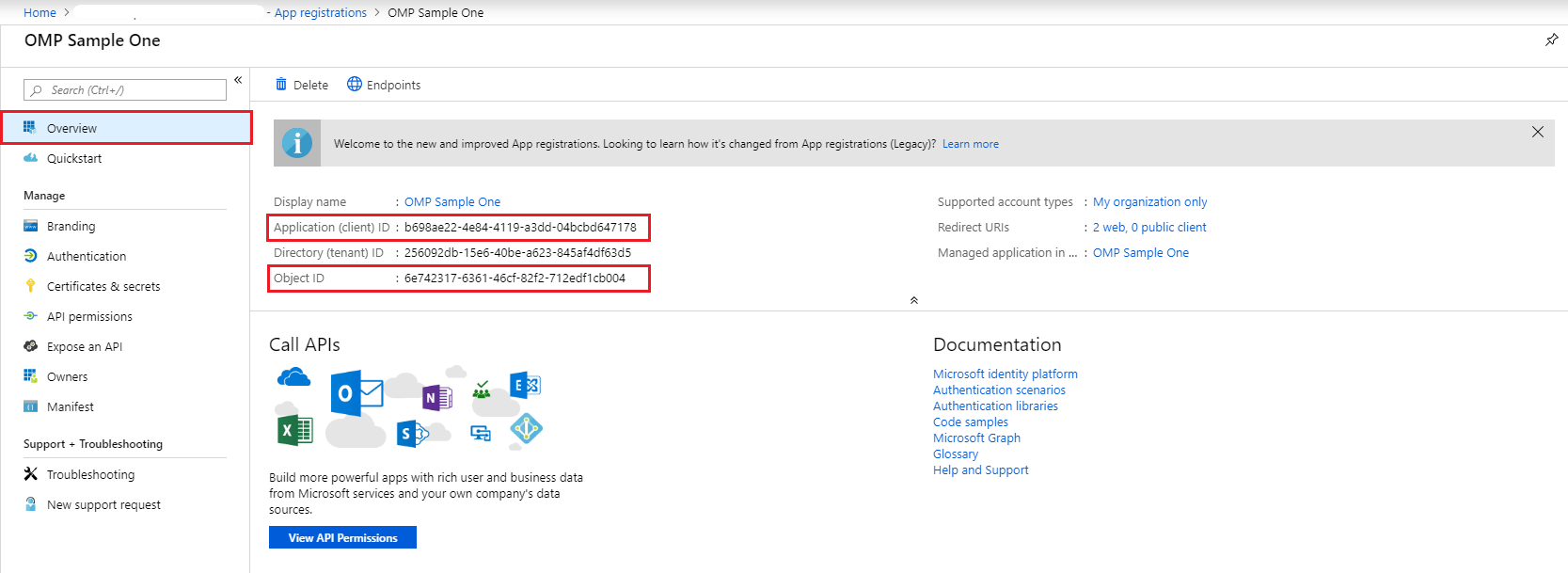This screenshot has height=573, width=1568.
Task: Open the Learn more link
Action: point(970,144)
